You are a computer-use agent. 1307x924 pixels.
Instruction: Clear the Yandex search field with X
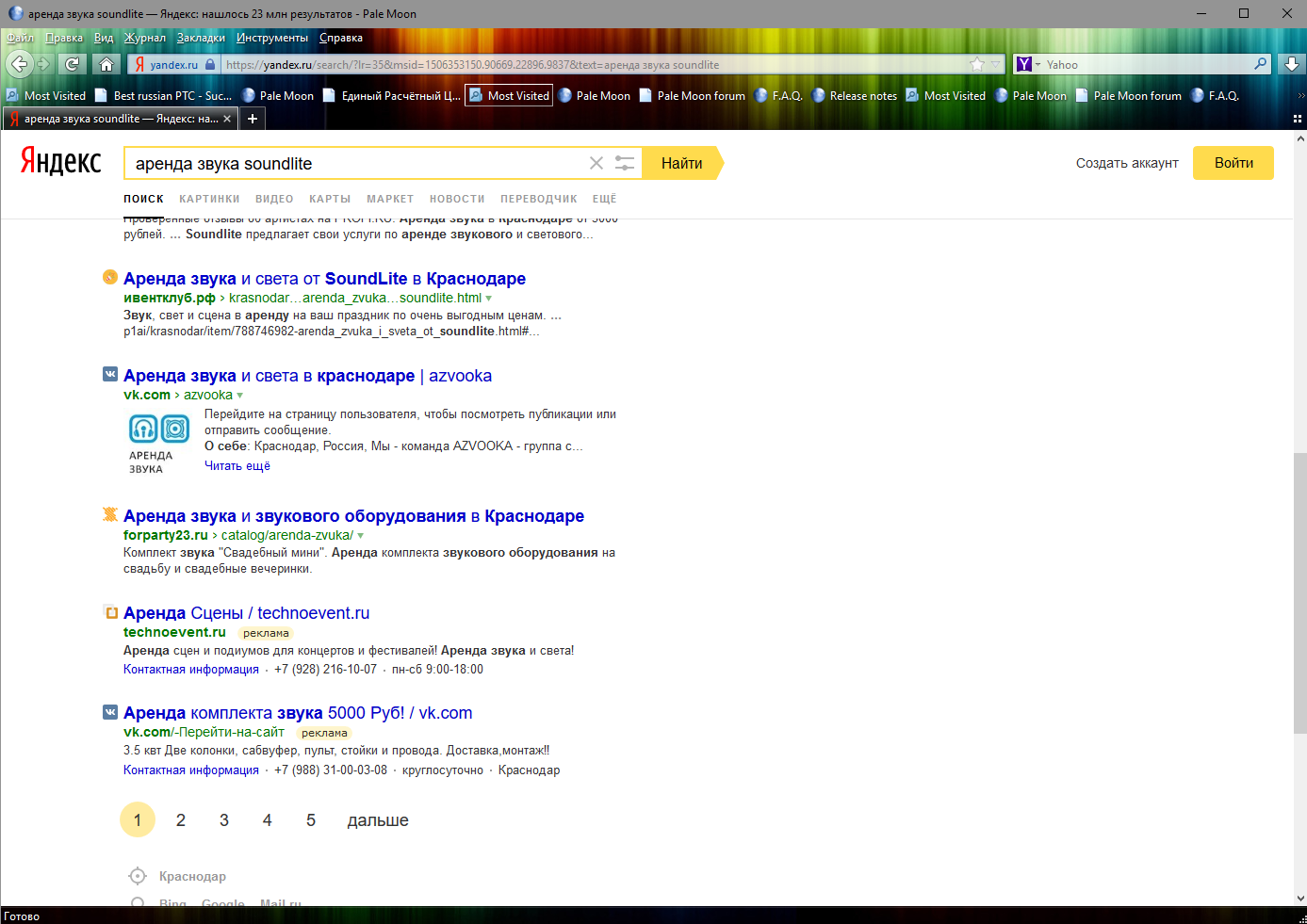(x=596, y=163)
